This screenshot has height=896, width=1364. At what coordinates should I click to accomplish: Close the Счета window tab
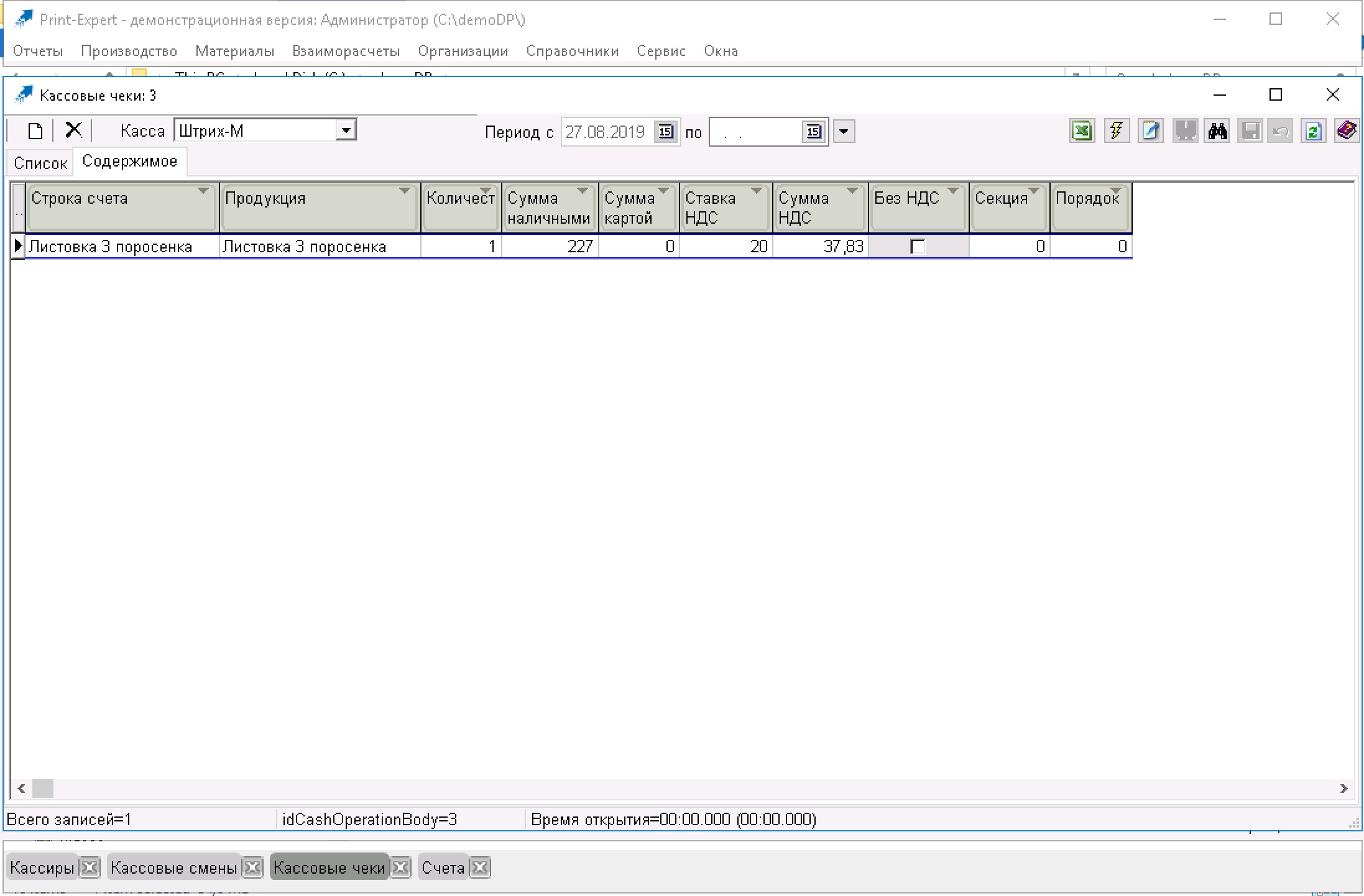pos(480,867)
